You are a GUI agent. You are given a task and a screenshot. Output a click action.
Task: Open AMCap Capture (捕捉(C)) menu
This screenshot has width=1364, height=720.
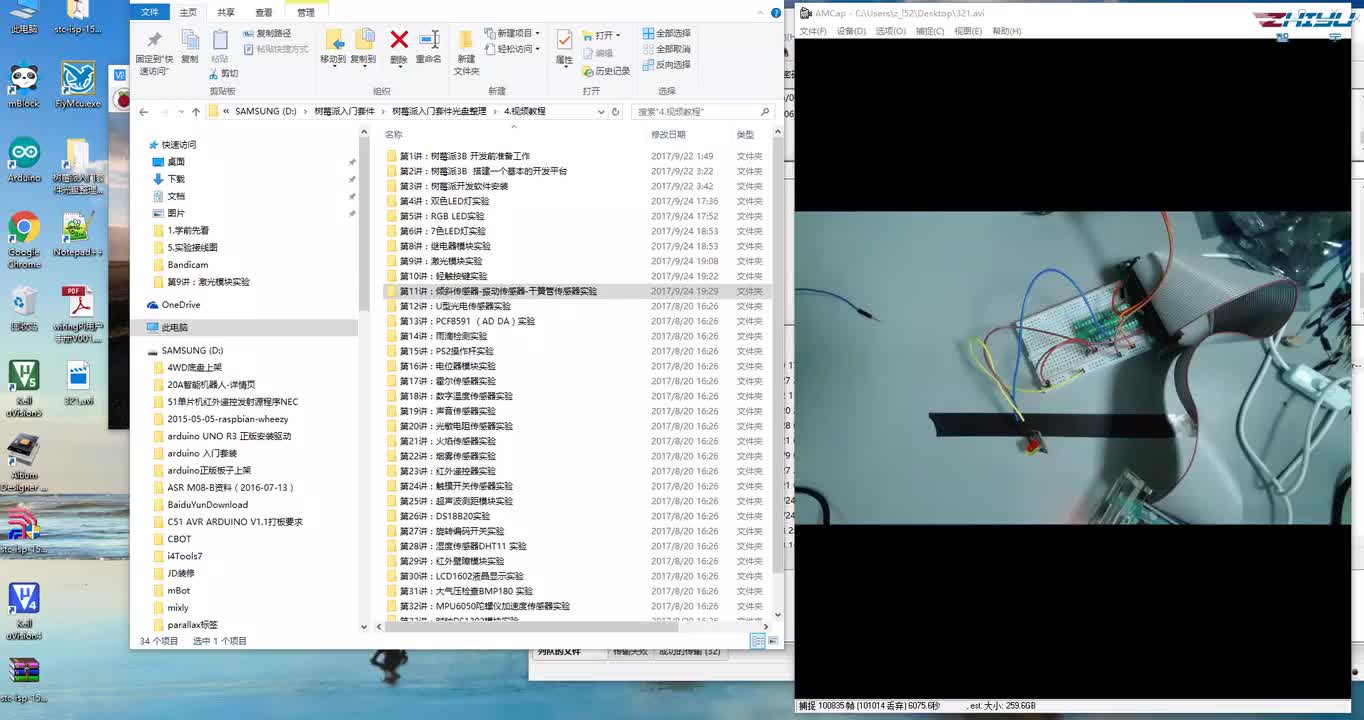coord(930,31)
